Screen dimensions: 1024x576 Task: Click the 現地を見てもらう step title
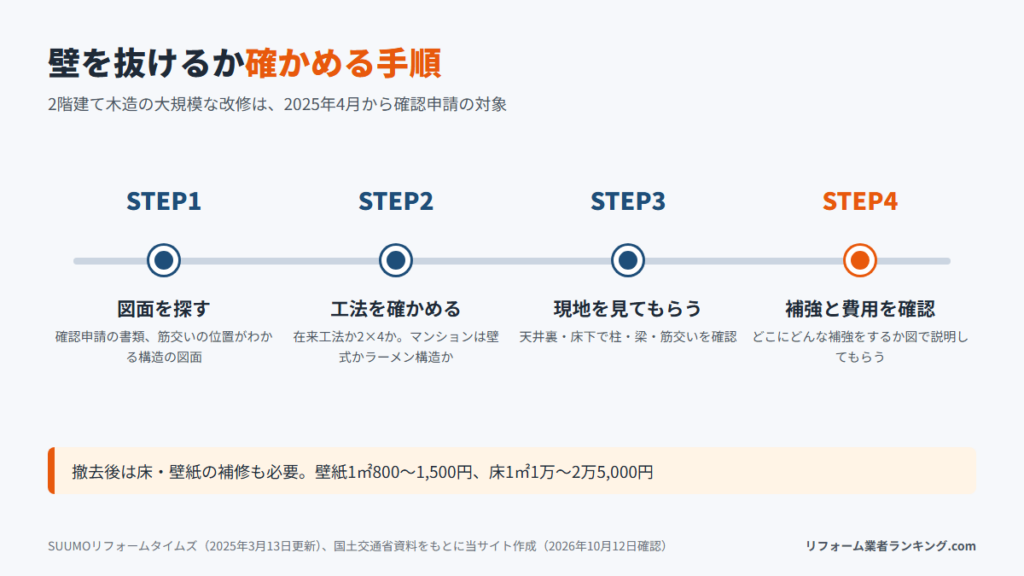[x=628, y=308]
